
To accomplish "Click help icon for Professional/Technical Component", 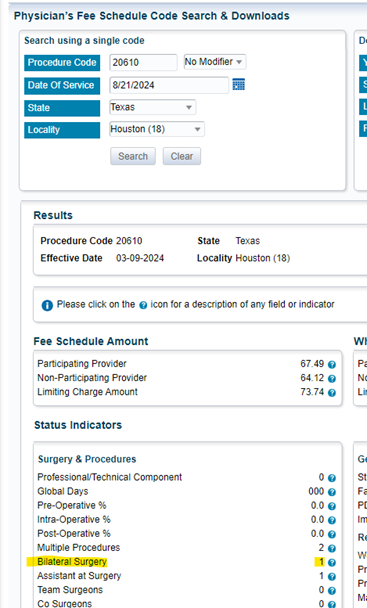I will click(x=332, y=478).
